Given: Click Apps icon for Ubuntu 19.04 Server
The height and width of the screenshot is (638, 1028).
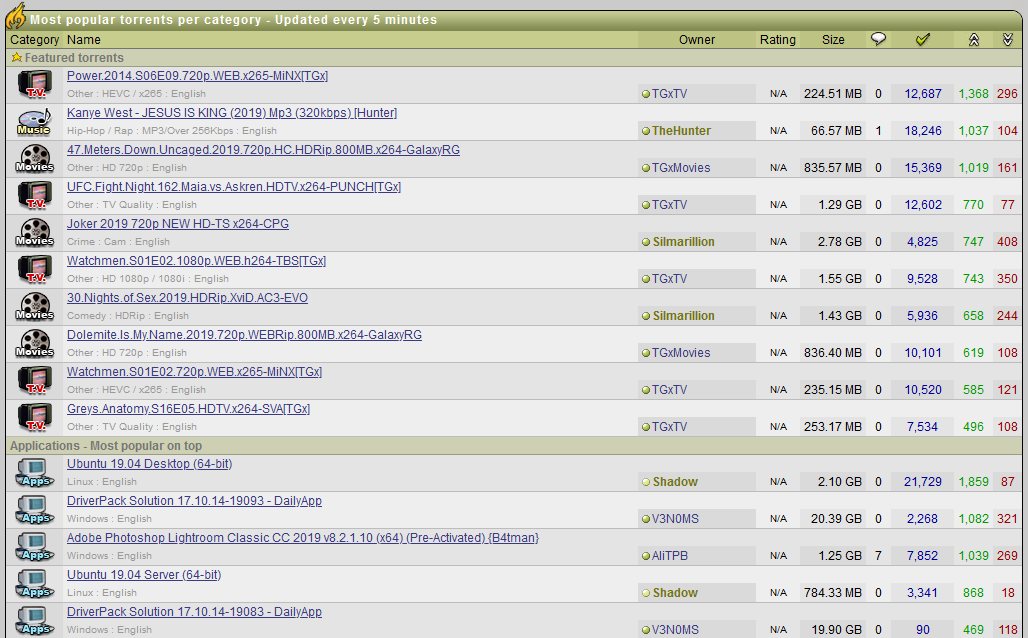Looking at the screenshot, I should (34, 584).
